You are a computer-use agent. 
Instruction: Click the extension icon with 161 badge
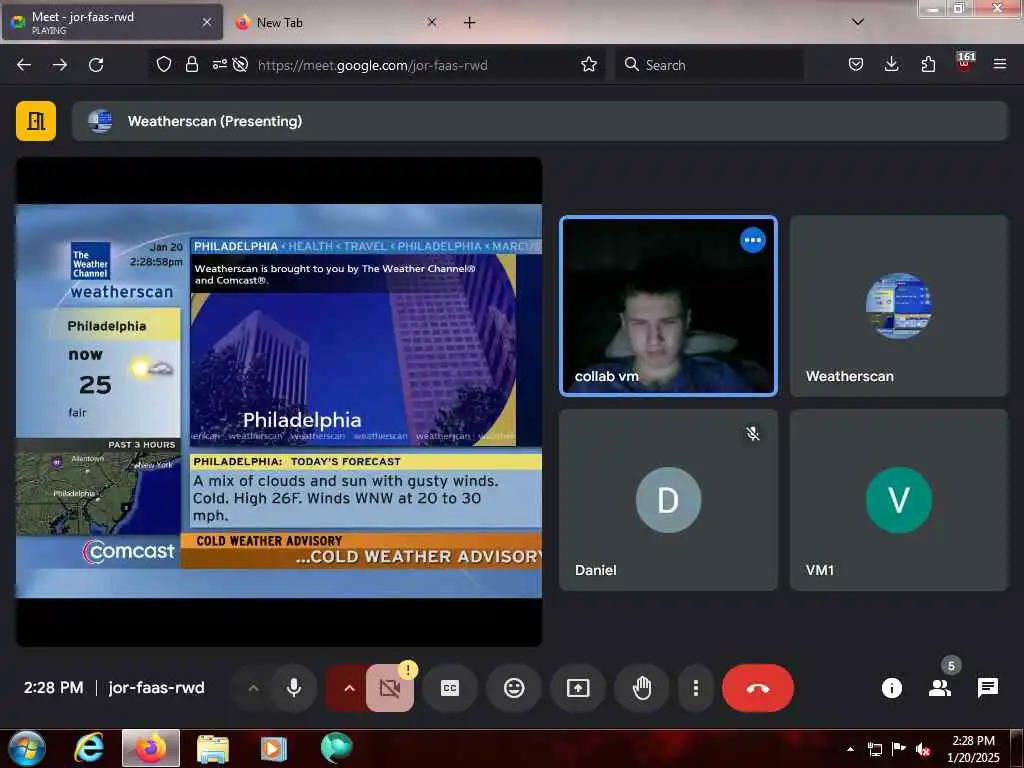[x=965, y=62]
